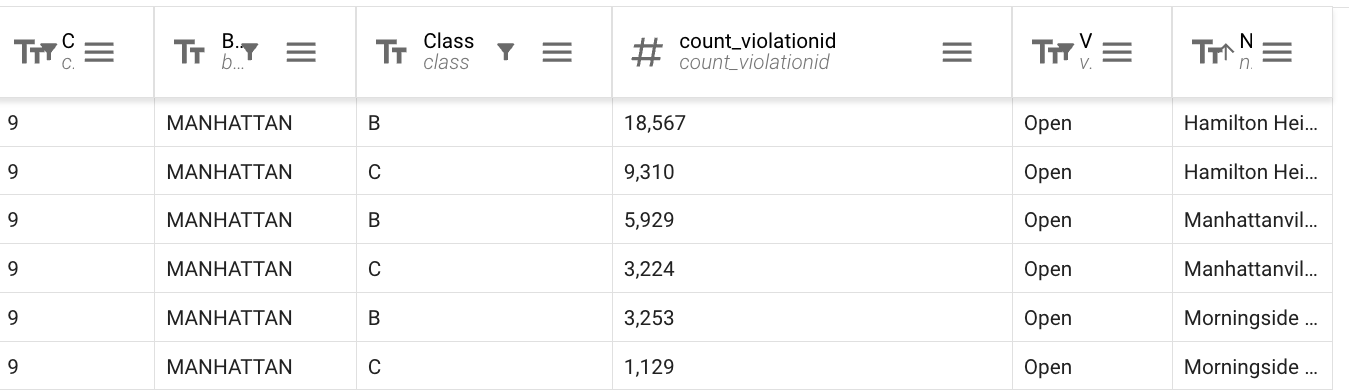Select the Class column header label
This screenshot has width=1349, height=390.
448,41
